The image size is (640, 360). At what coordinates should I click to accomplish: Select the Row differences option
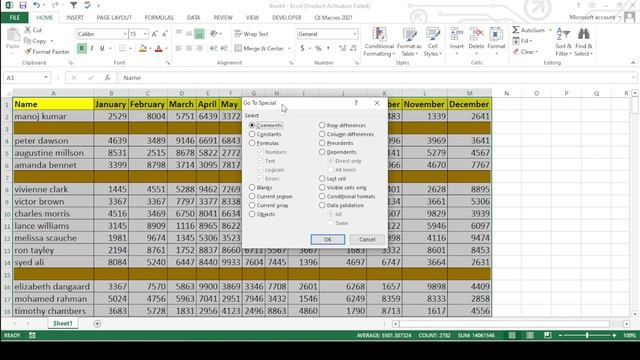click(322, 125)
